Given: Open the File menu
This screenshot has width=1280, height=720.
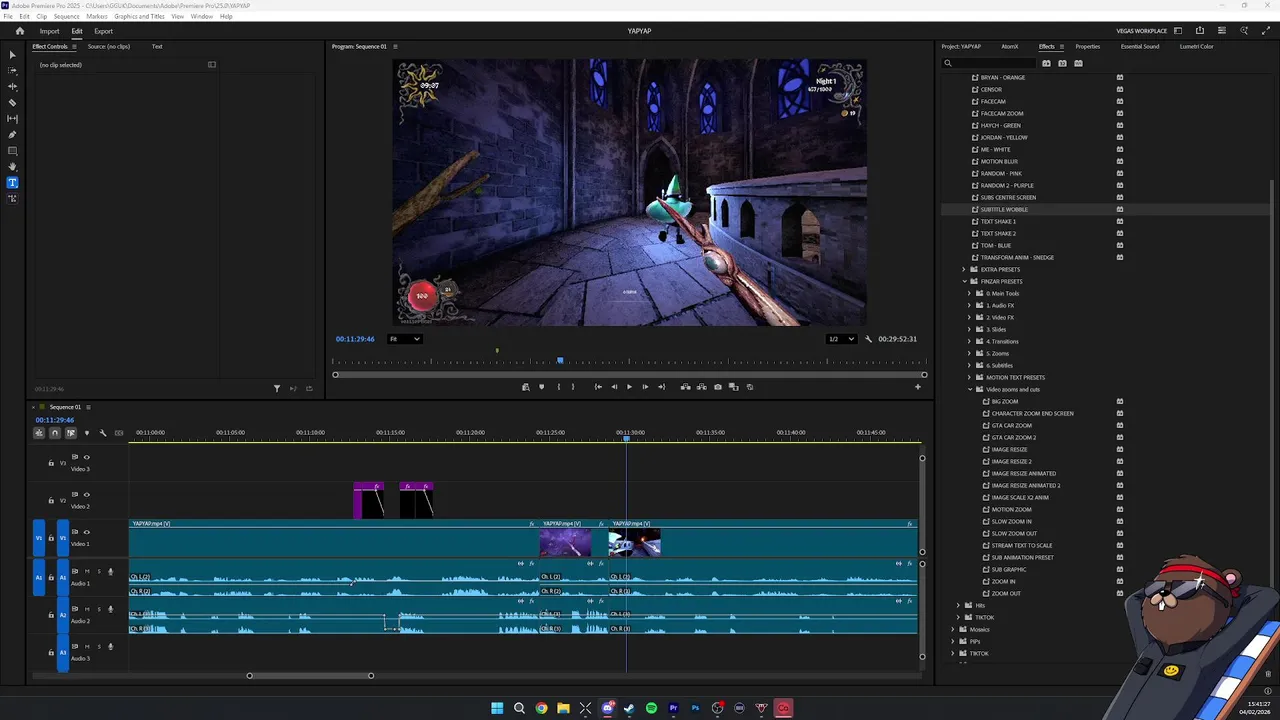Looking at the screenshot, I should pyautogui.click(x=8, y=16).
